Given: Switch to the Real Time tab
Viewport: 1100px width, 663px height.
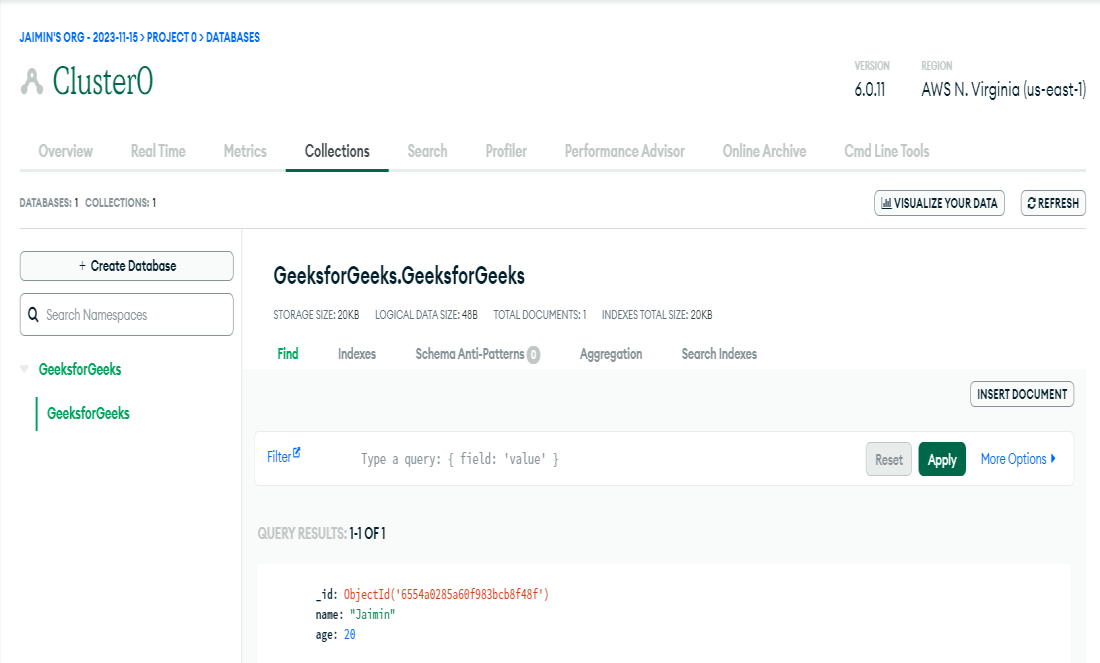Looking at the screenshot, I should tap(158, 151).
